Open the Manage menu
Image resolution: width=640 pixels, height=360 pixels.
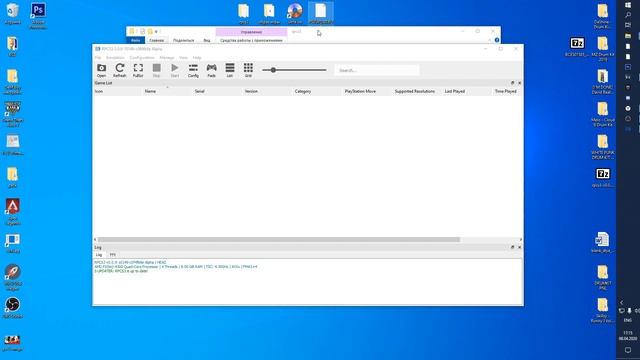tap(167, 58)
